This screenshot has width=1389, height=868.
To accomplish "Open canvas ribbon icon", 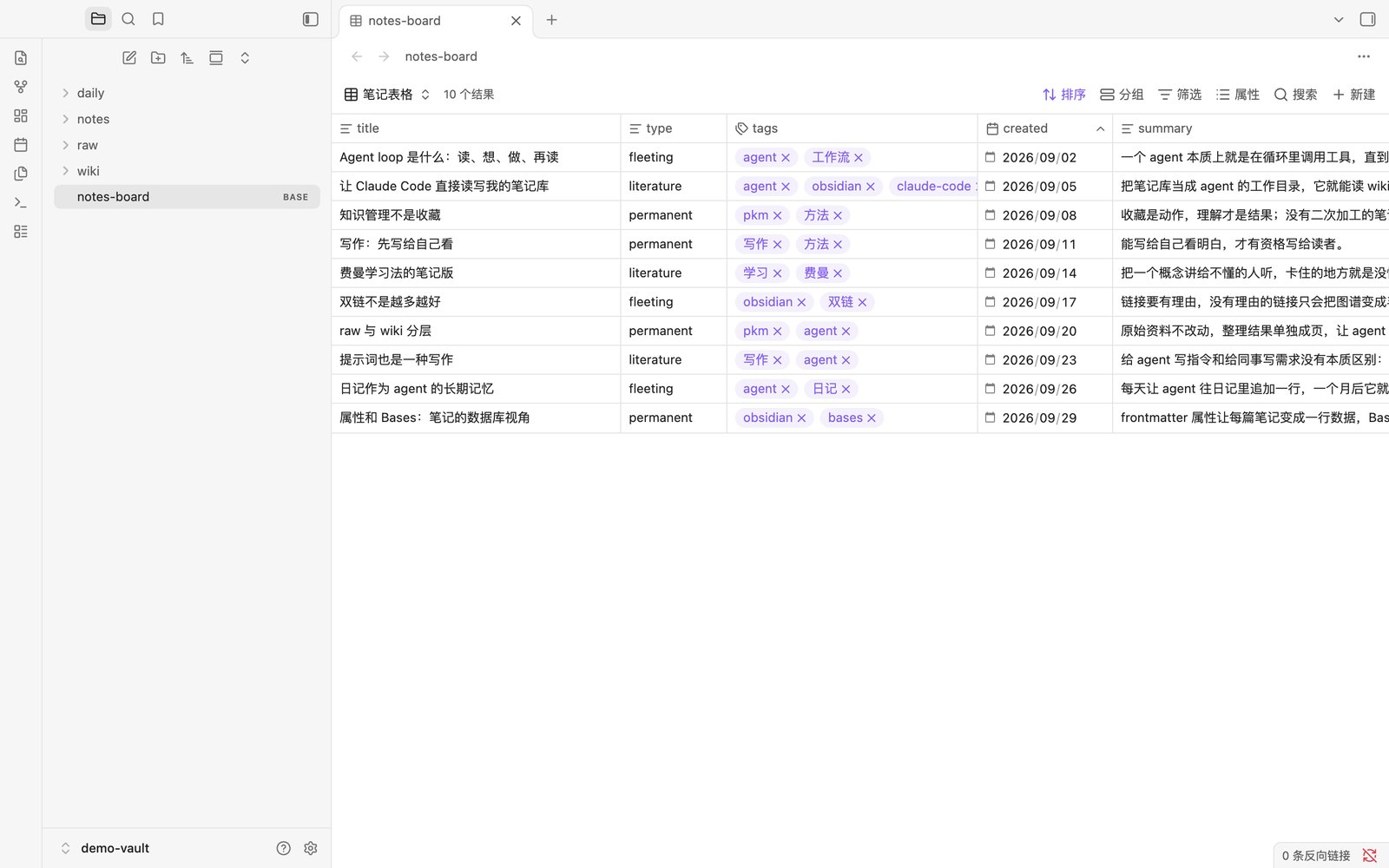I will [x=21, y=115].
